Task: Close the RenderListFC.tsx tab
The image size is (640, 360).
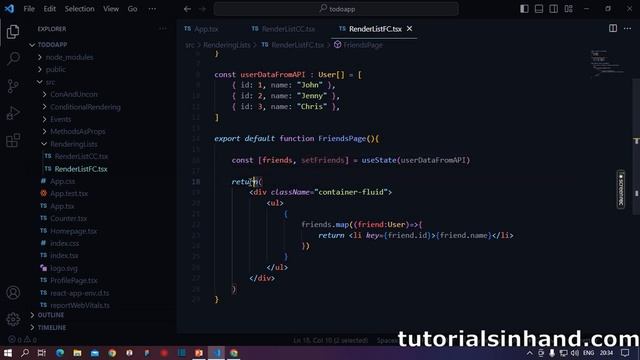Action: click(x=409, y=29)
